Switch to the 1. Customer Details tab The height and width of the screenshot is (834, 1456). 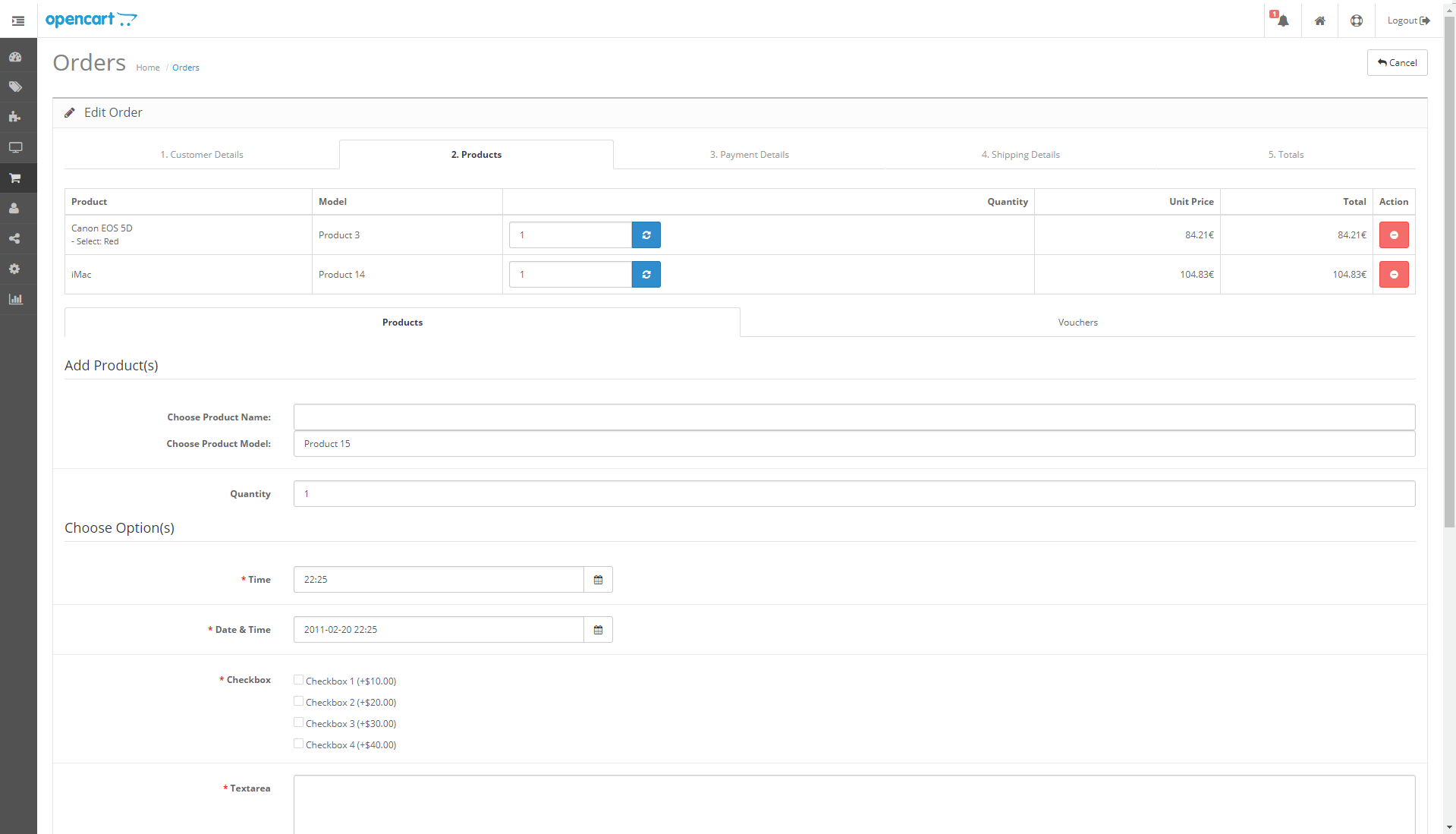click(202, 155)
